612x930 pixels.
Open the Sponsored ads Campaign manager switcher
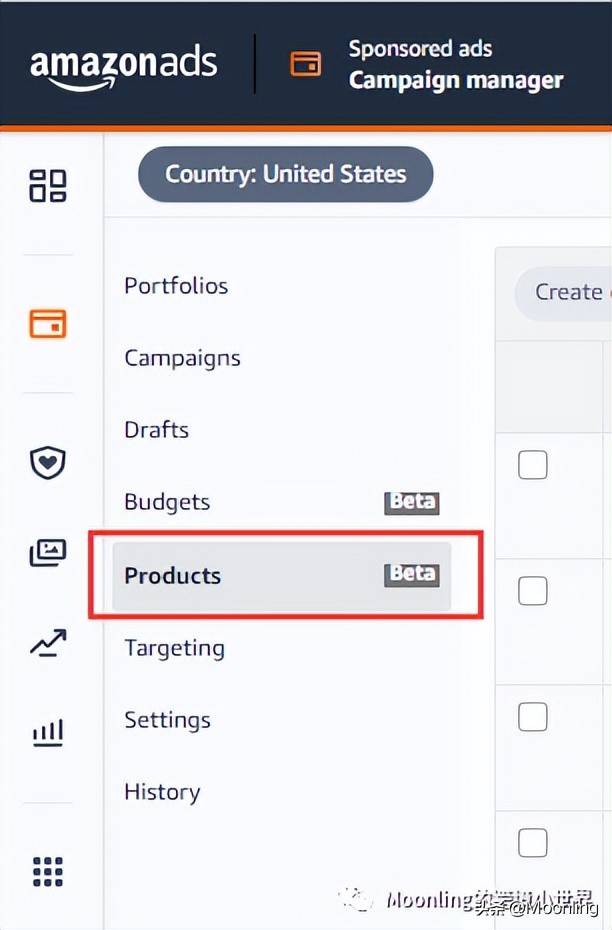455,65
